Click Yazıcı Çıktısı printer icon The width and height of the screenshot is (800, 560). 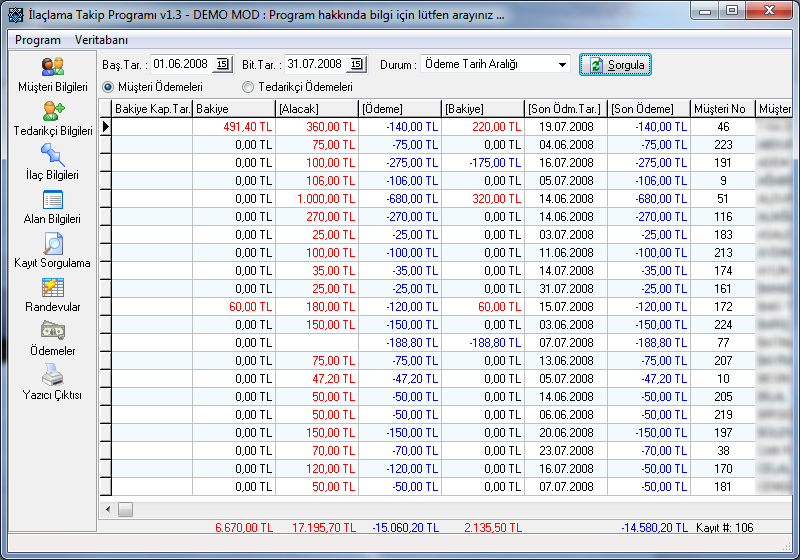[52, 375]
